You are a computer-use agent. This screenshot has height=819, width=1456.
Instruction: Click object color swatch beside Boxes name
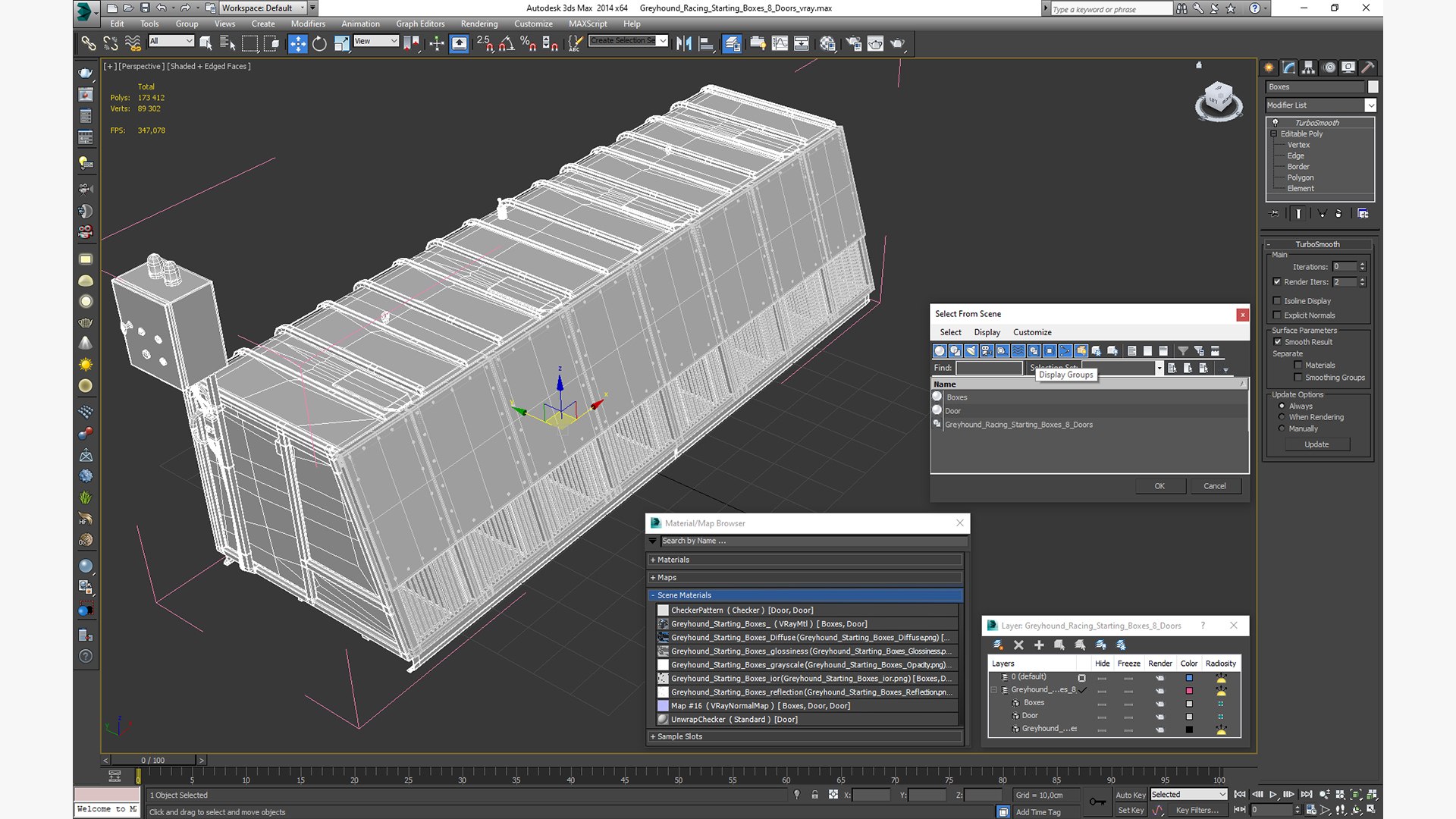click(1373, 86)
